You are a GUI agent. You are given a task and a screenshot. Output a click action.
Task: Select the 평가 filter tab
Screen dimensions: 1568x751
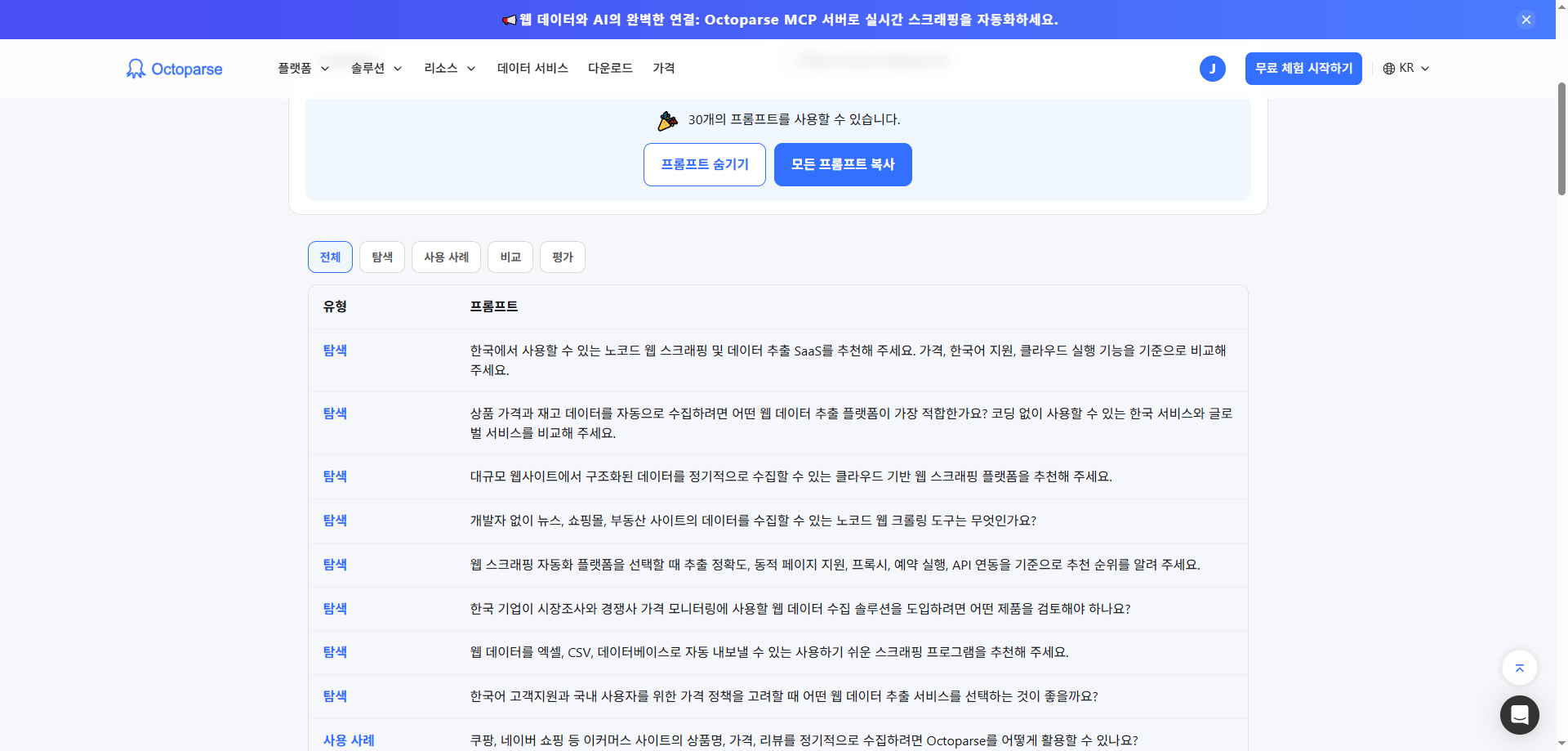click(563, 257)
